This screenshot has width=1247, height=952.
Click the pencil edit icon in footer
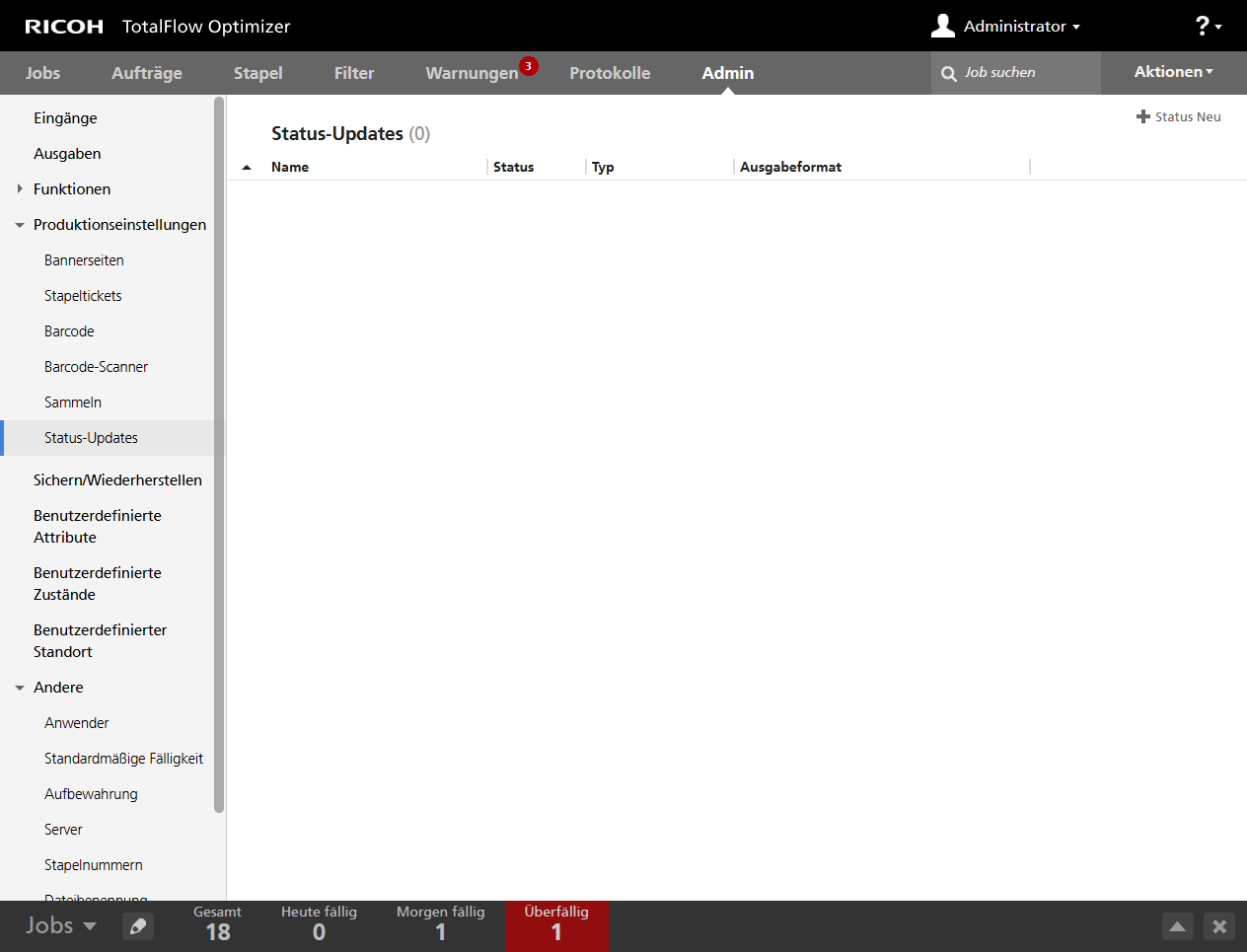coord(138,926)
